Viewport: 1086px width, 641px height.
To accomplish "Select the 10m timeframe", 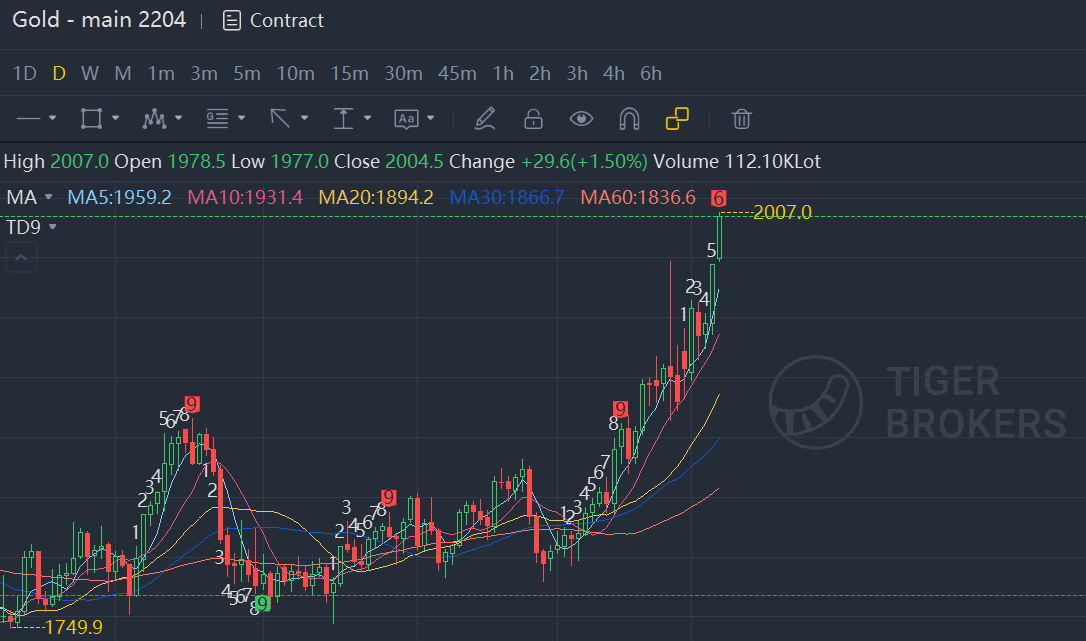I will tap(295, 73).
